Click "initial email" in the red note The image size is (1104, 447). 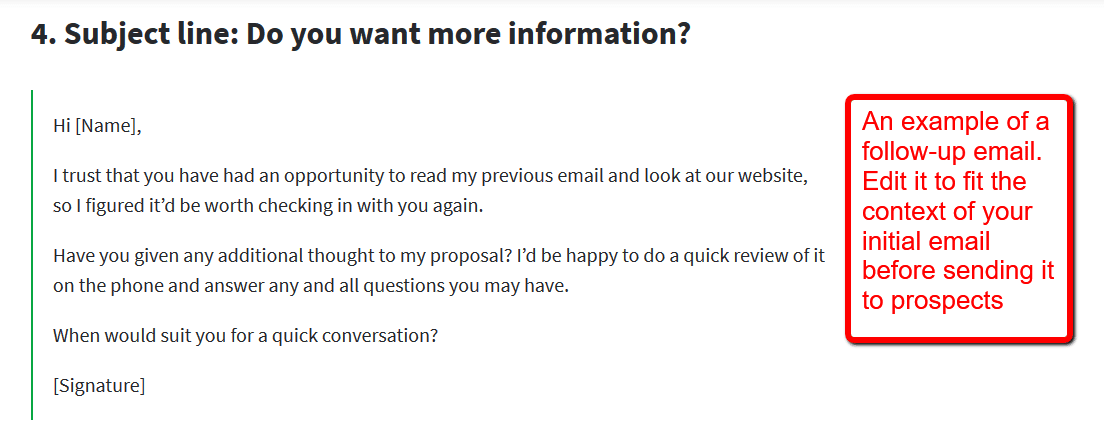click(925, 242)
